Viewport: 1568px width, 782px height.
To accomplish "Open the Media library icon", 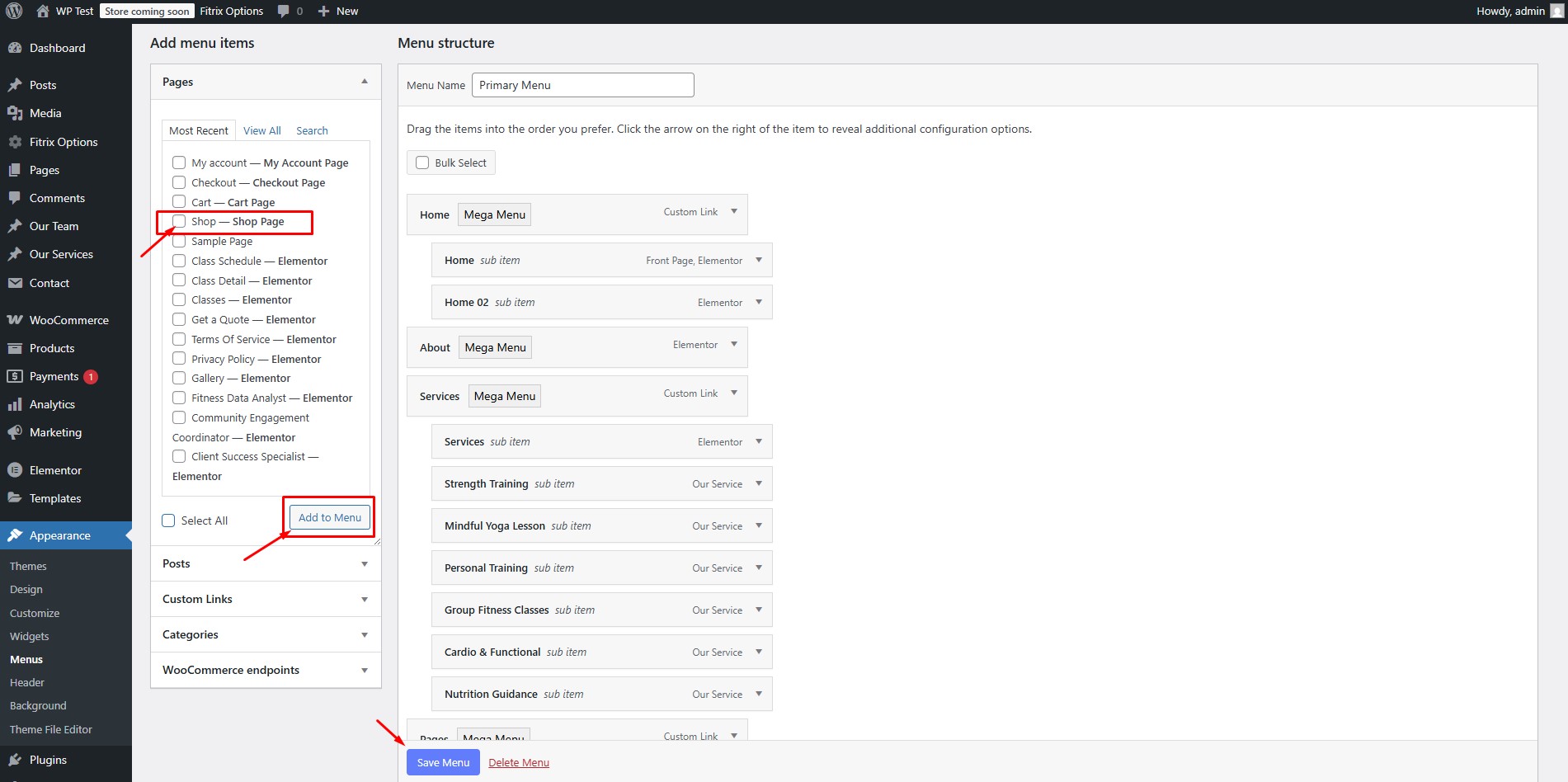I will point(15,113).
